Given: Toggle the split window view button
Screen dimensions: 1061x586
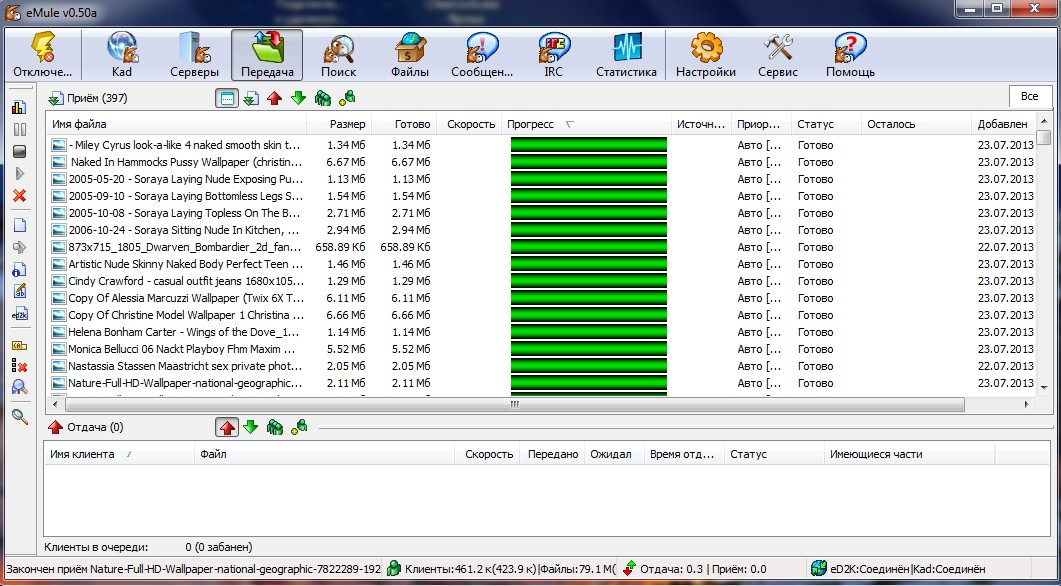Looking at the screenshot, I should click(x=227, y=98).
